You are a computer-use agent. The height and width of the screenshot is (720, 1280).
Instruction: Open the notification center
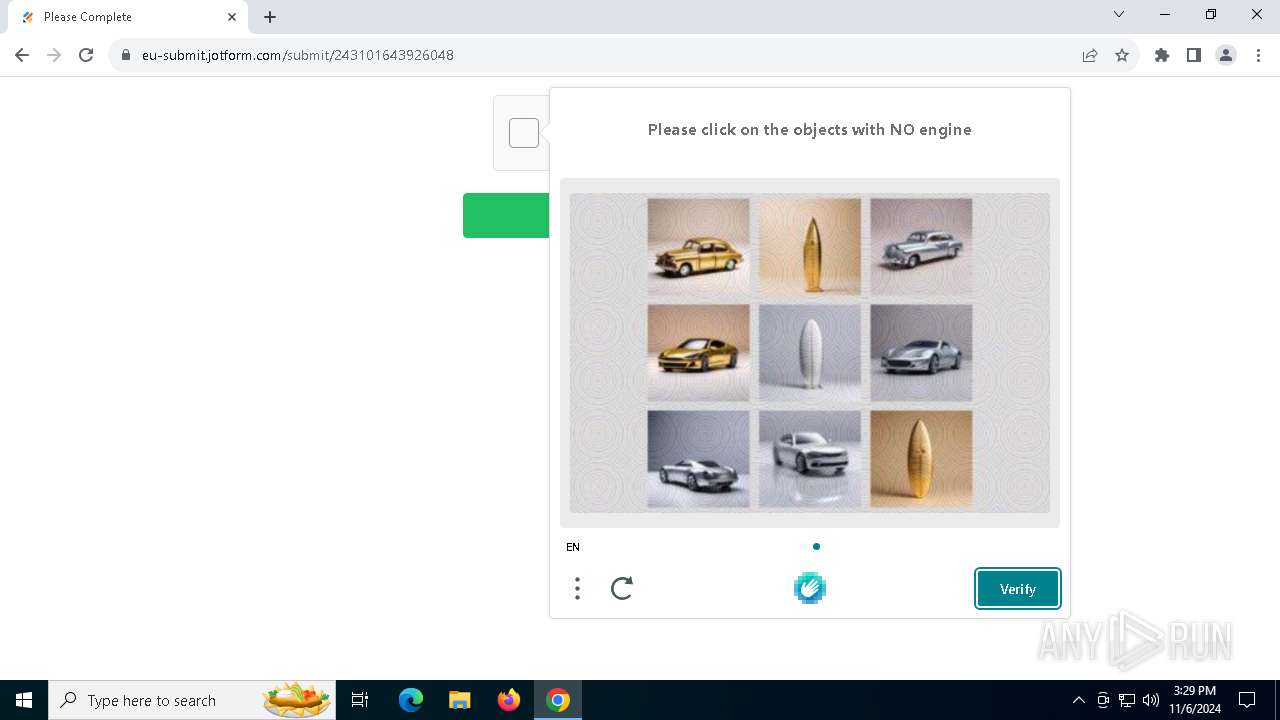1247,700
